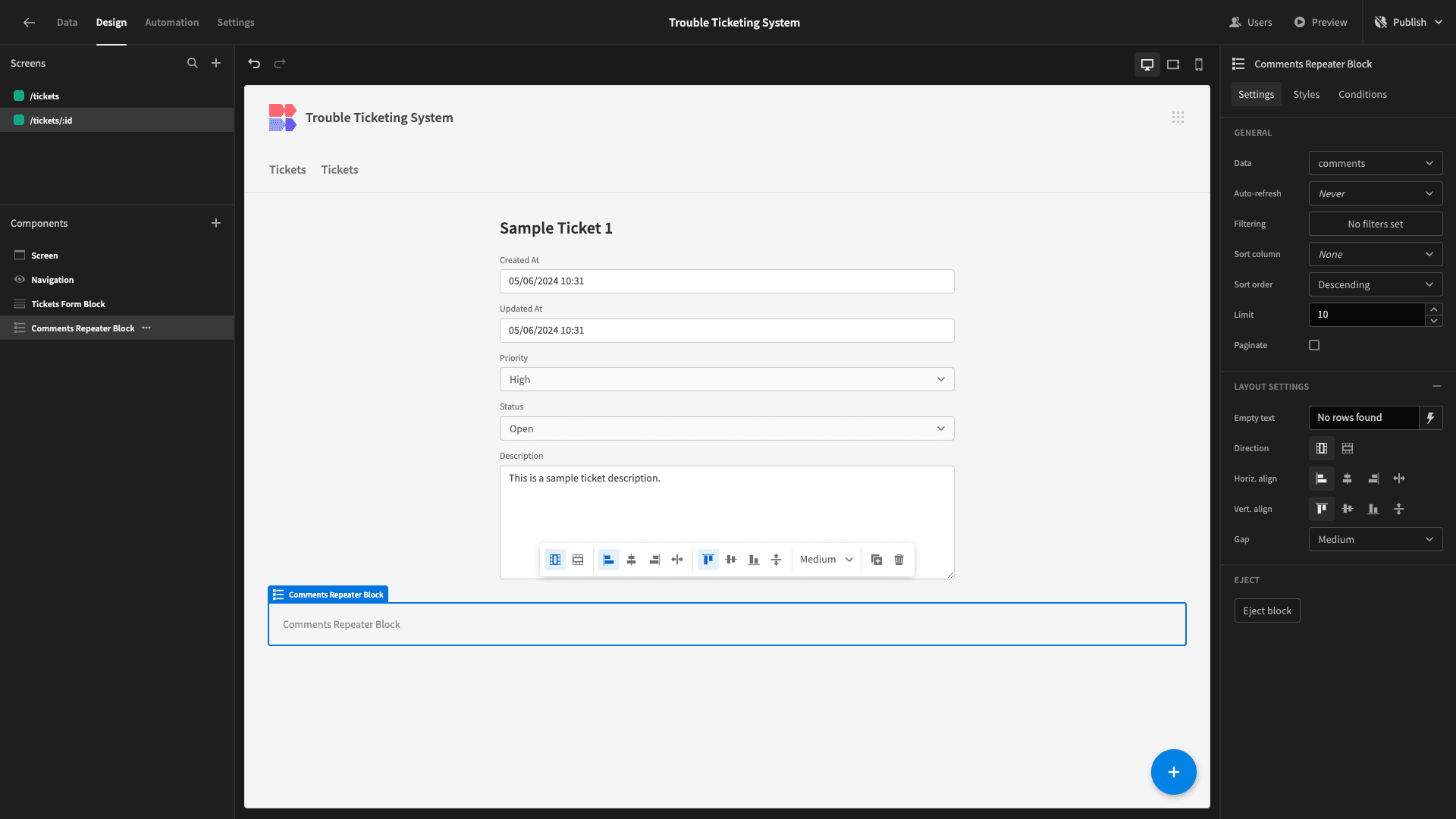
Task: Open the app grid icon in header
Action: pyautogui.click(x=1178, y=118)
